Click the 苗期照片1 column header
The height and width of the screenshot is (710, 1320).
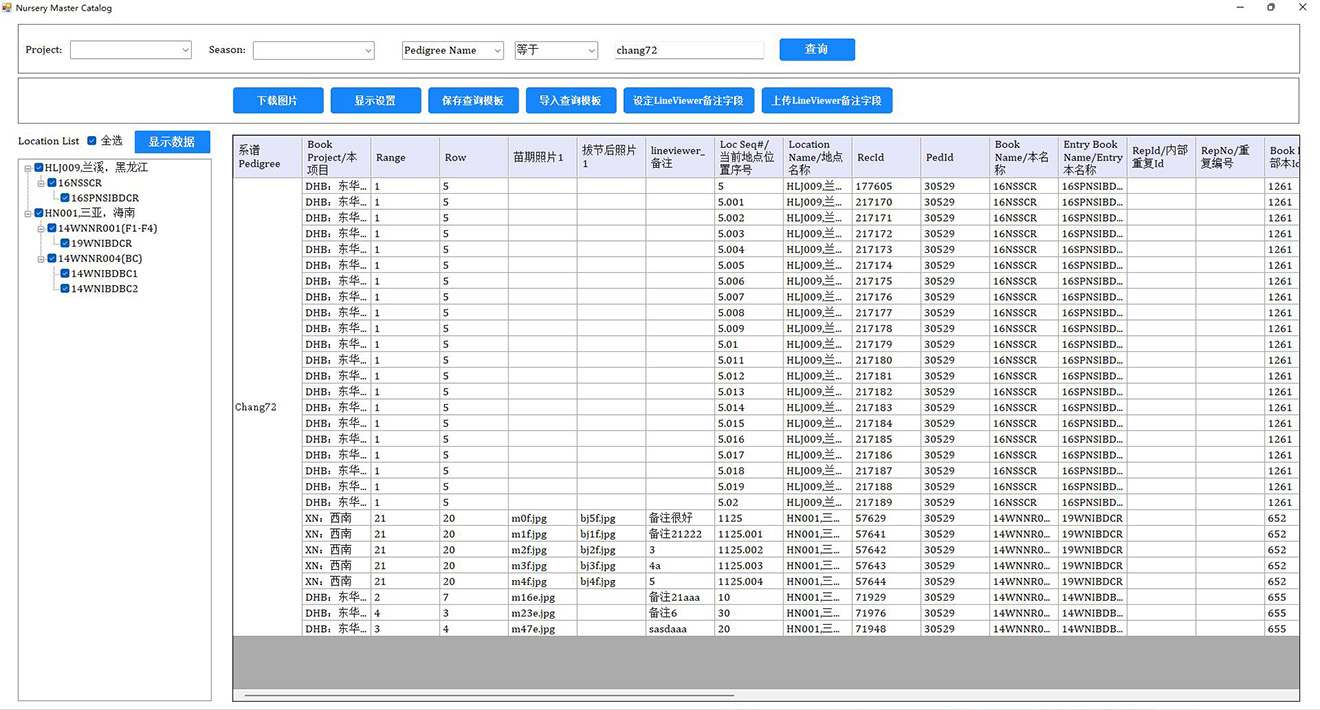[x=543, y=157]
